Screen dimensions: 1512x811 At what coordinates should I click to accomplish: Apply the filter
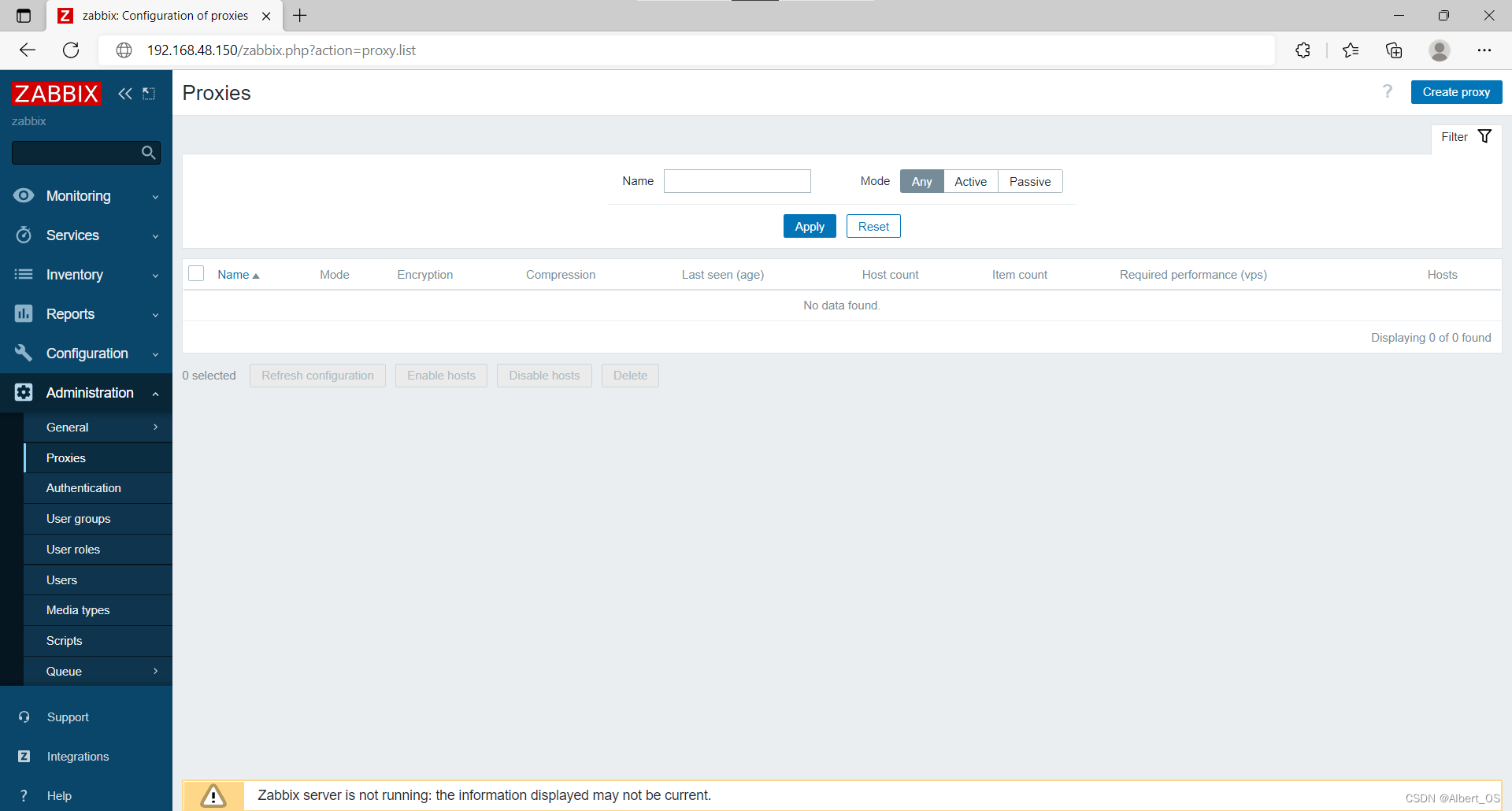tap(810, 226)
